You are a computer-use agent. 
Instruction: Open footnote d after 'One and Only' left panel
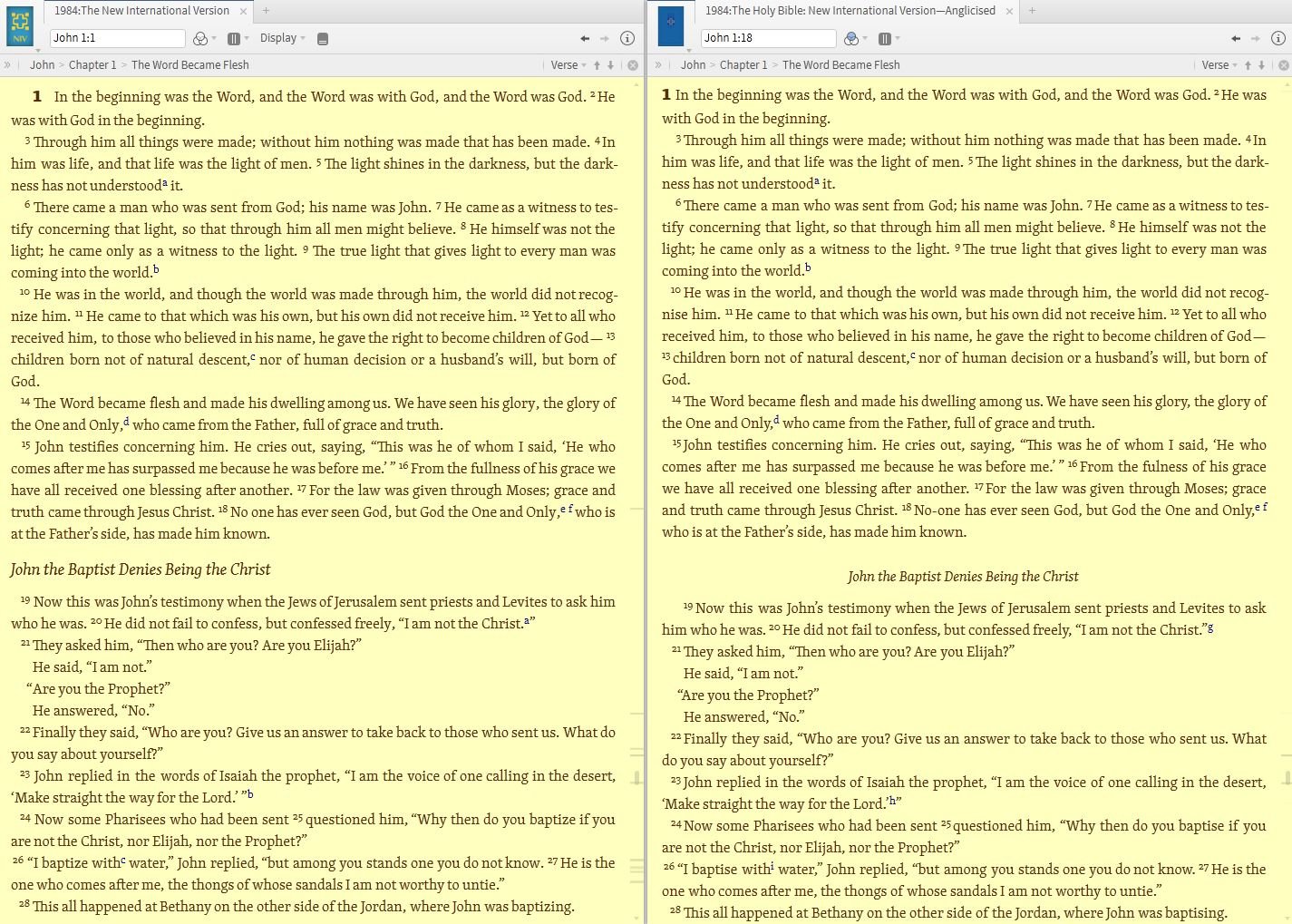pos(126,422)
